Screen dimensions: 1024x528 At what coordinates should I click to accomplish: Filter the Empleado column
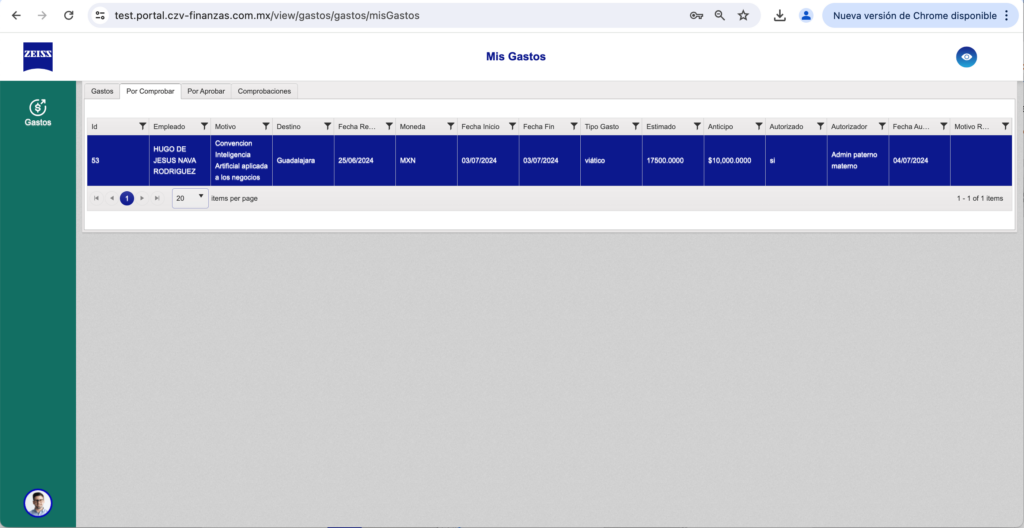pyautogui.click(x=204, y=126)
